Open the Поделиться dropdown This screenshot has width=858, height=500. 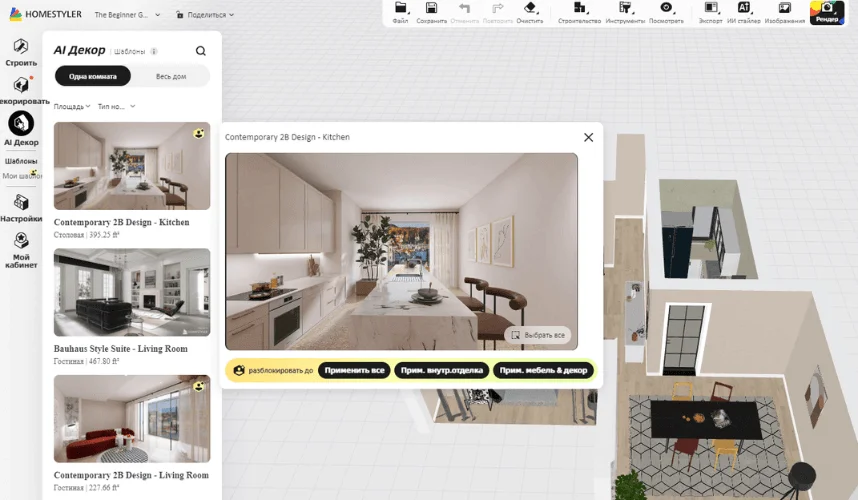[205, 15]
